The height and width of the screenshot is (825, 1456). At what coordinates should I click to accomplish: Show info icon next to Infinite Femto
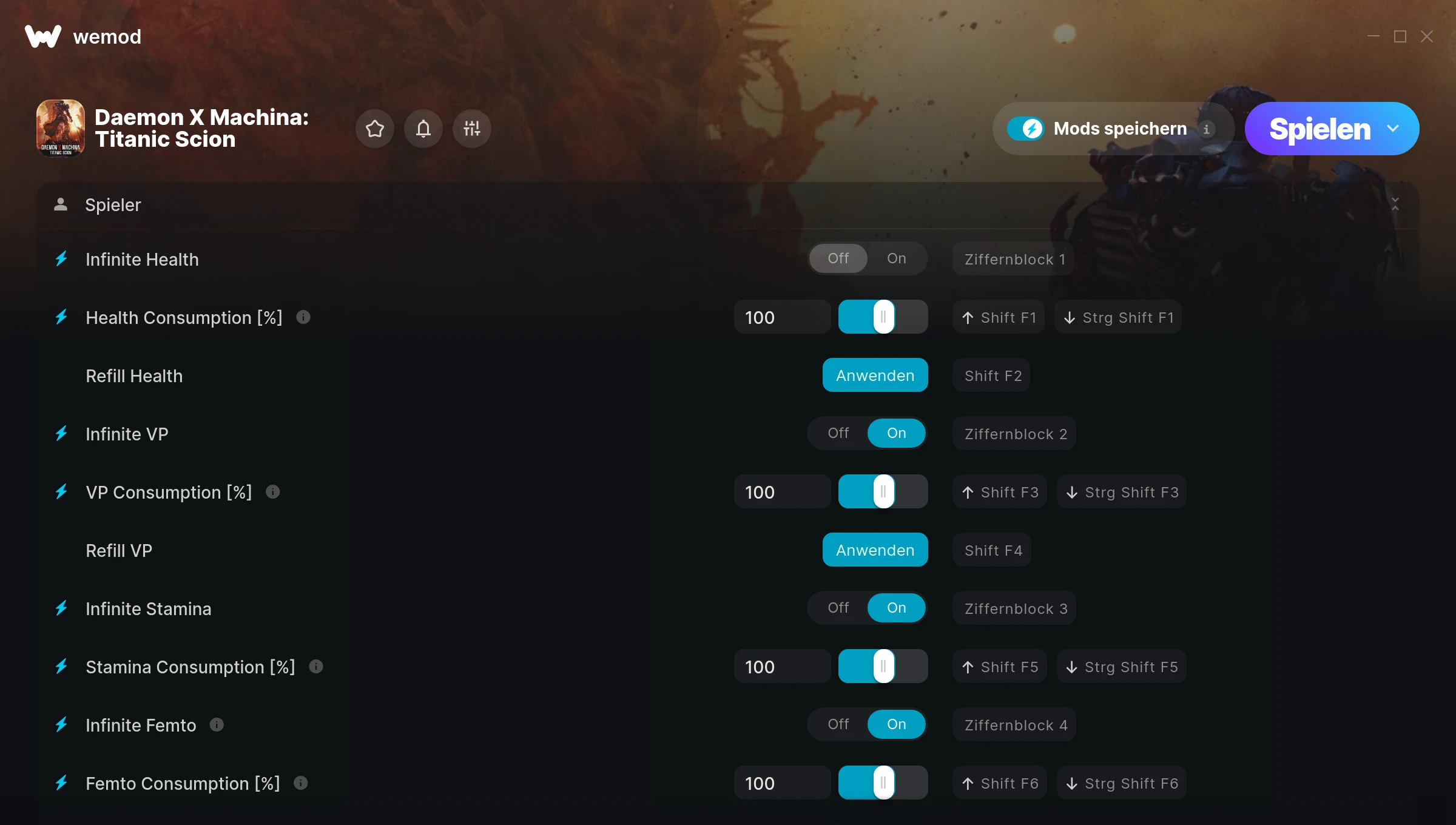(217, 725)
